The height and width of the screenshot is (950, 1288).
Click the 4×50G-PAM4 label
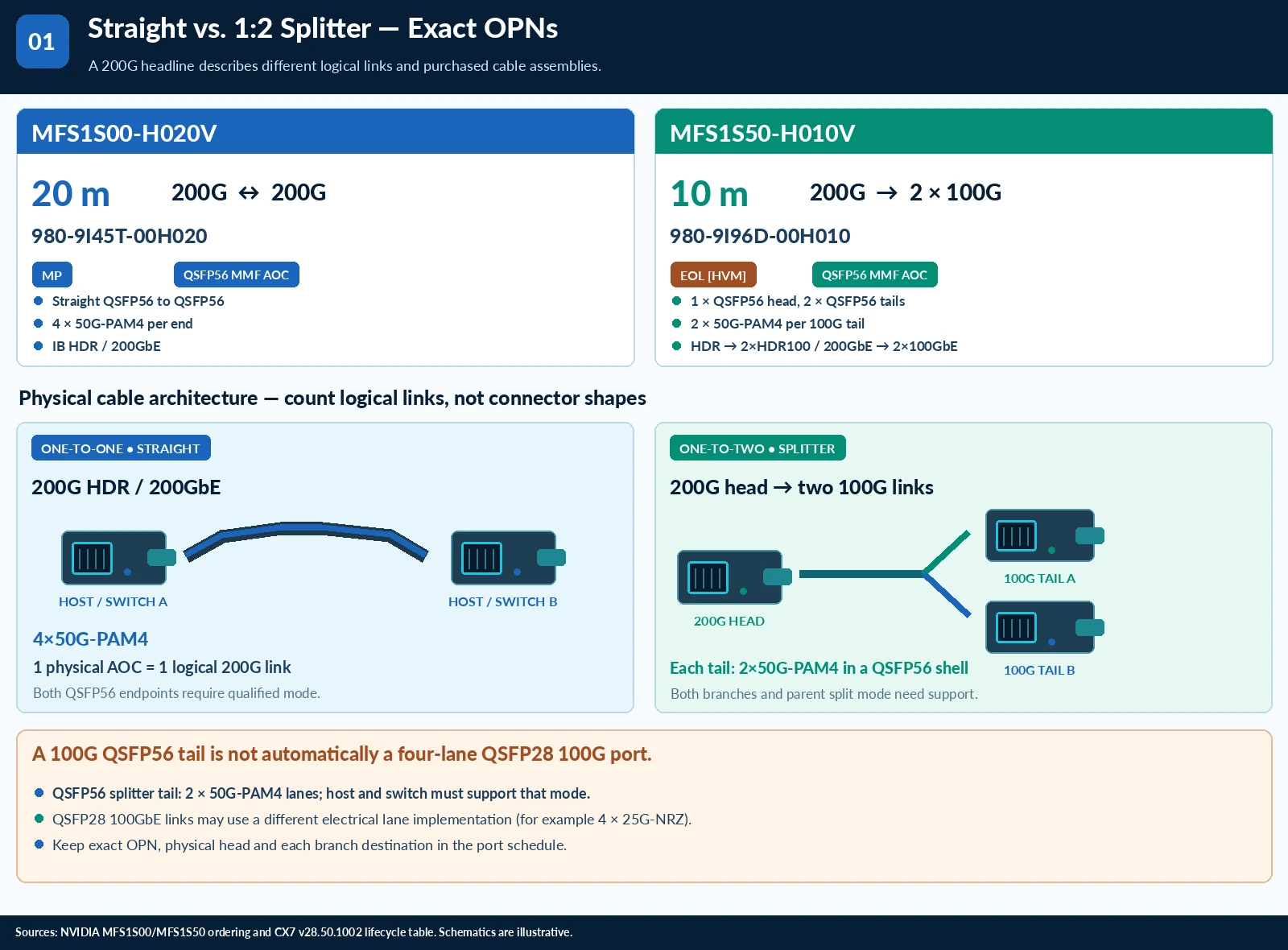coord(90,639)
